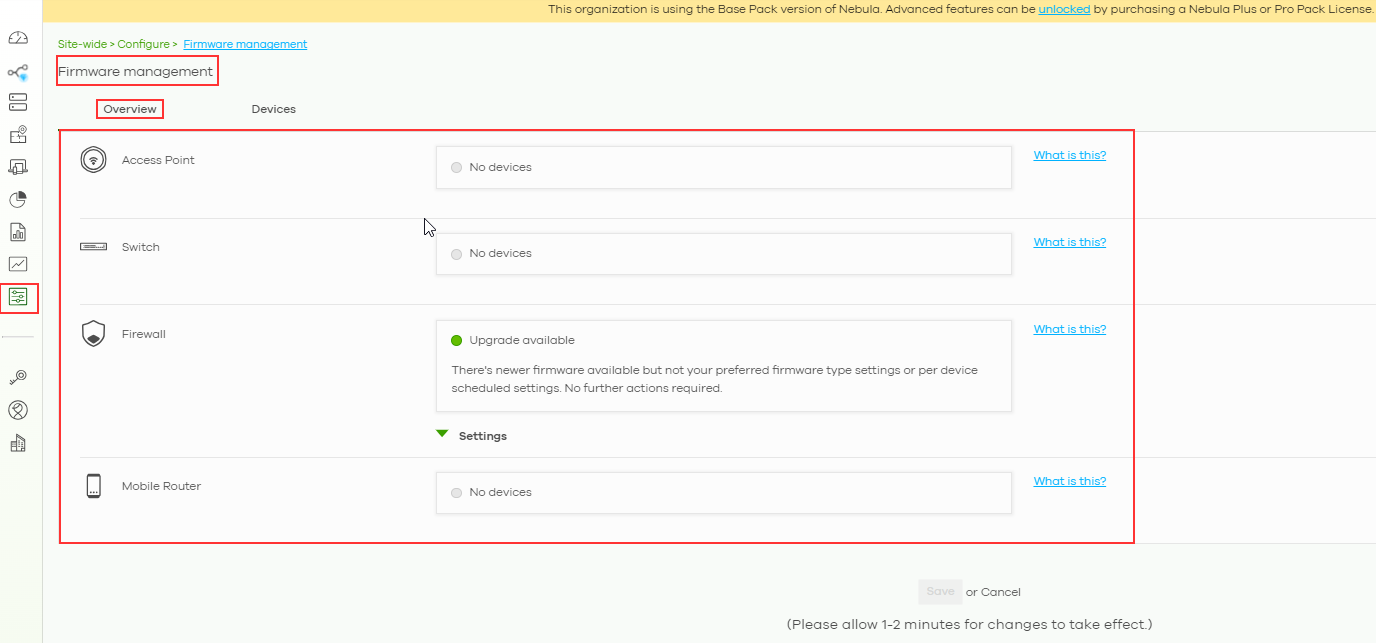The width and height of the screenshot is (1376, 643).
Task: Click the pie chart icon in sidebar
Action: point(18,200)
